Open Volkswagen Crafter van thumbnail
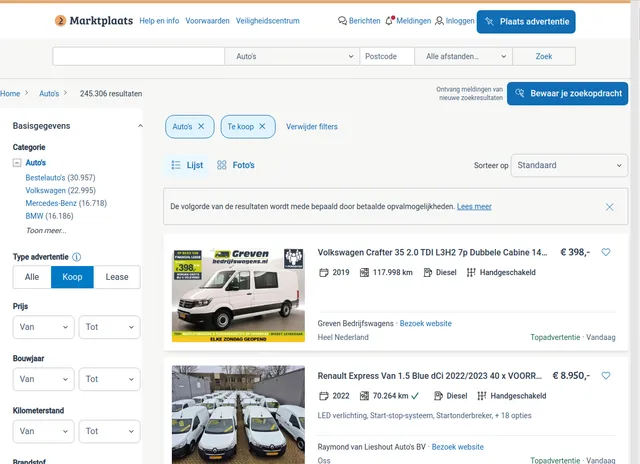The width and height of the screenshot is (640, 464). pyautogui.click(x=238, y=295)
